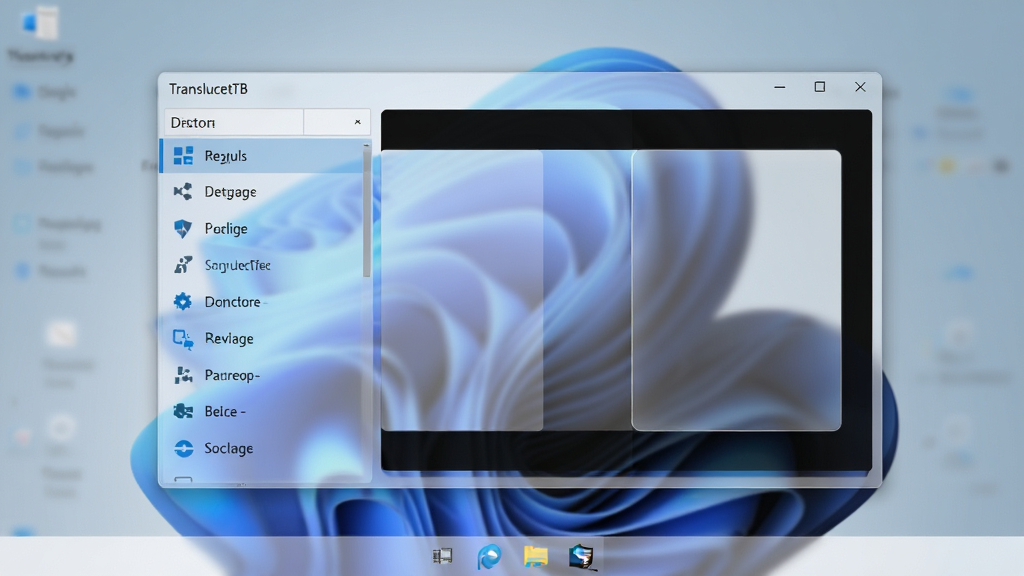This screenshot has height=576, width=1024.
Task: Click the Sanuecffec sidebar icon
Action: (x=183, y=264)
